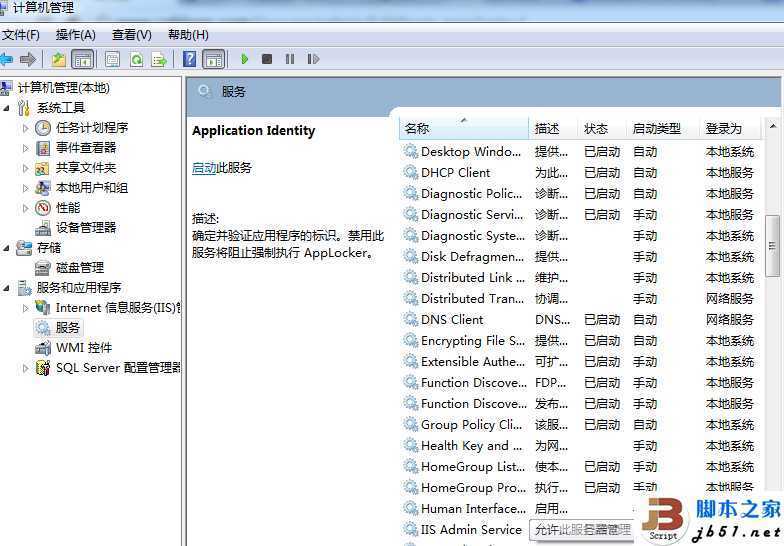This screenshot has height=546, width=784.
Task: Click the services list scrollbar thumb
Action: (x=772, y=246)
